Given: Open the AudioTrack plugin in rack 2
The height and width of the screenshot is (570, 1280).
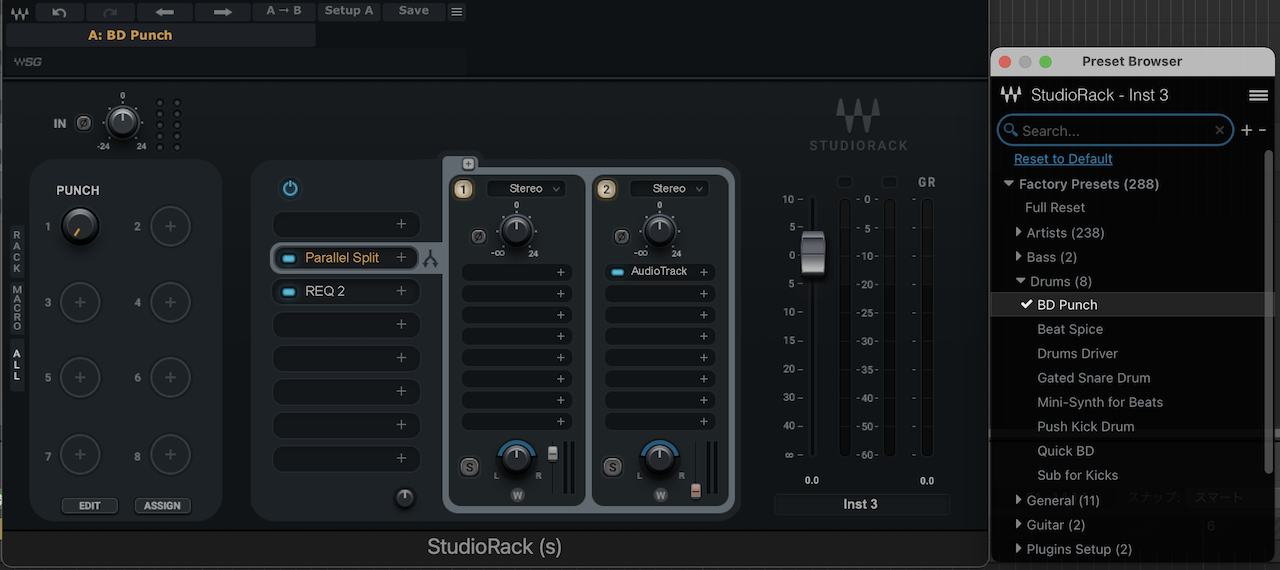Looking at the screenshot, I should (659, 272).
